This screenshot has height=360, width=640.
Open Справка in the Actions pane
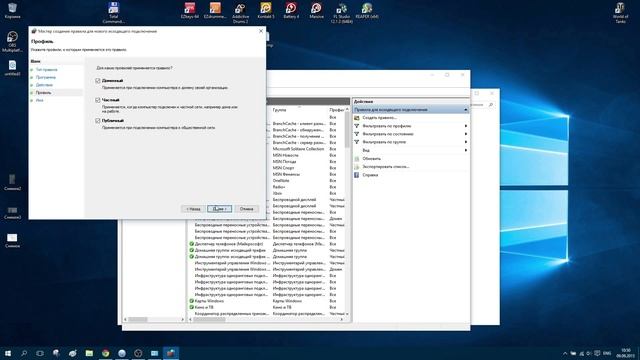tap(370, 175)
